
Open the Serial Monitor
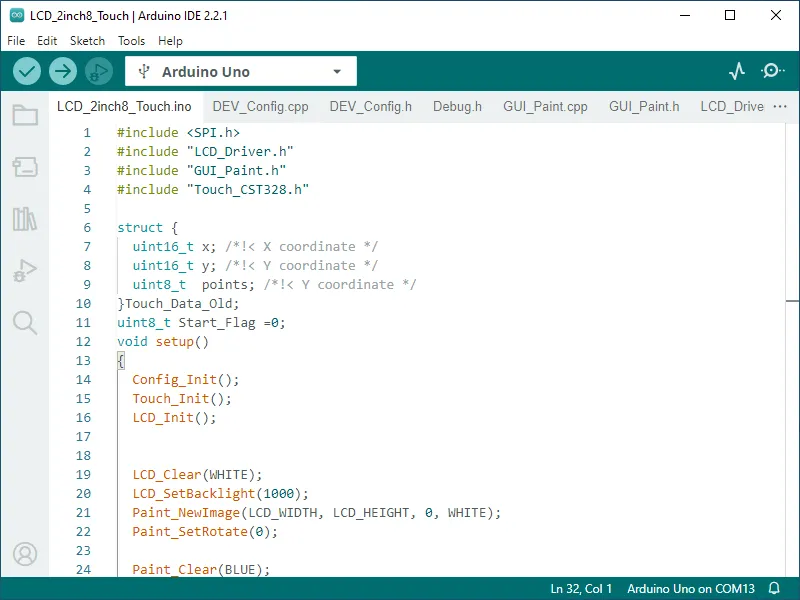coord(773,71)
